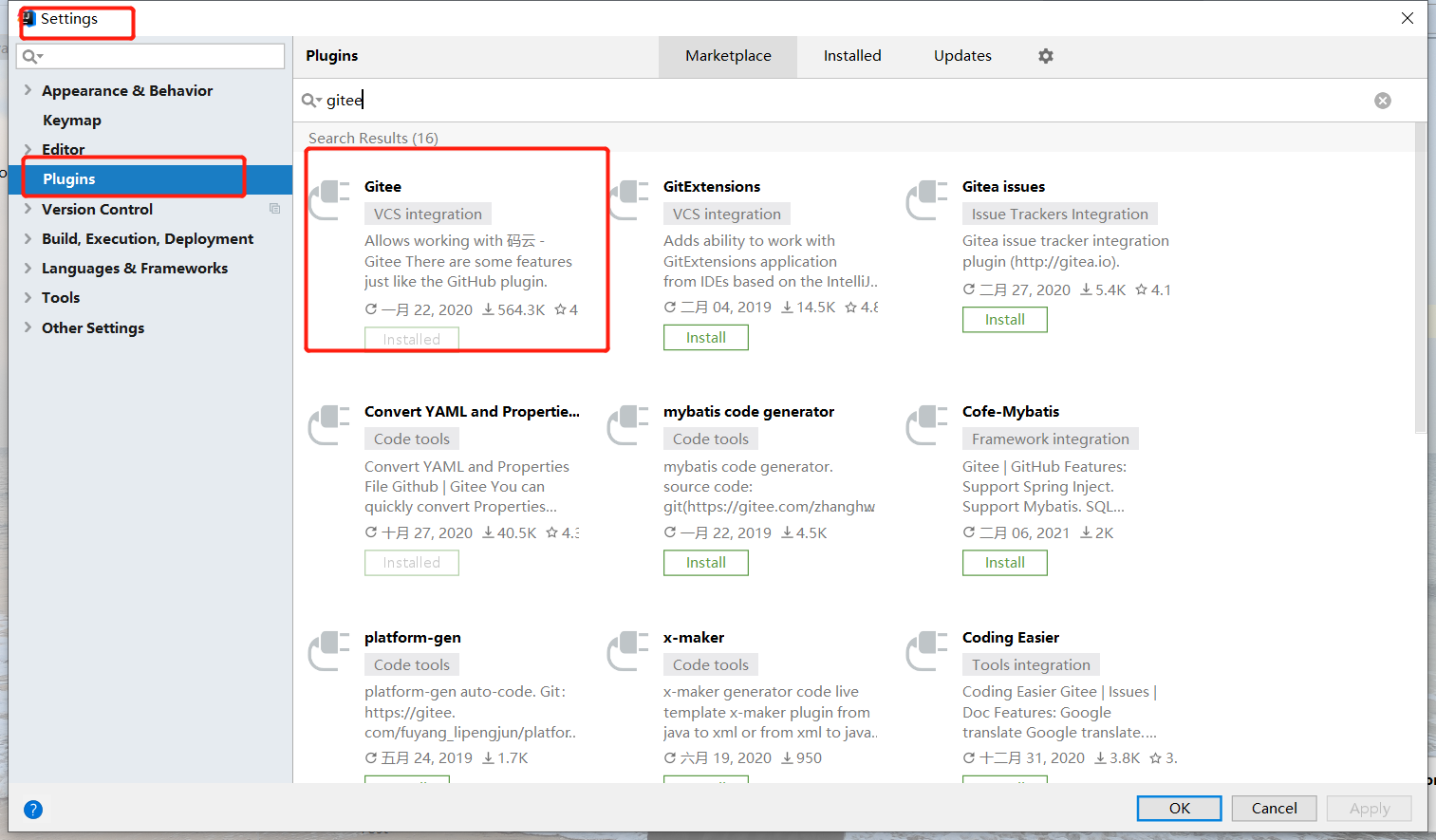This screenshot has height=840, width=1436.
Task: Click the Issue Trackers Integration tag
Action: pyautogui.click(x=1060, y=215)
